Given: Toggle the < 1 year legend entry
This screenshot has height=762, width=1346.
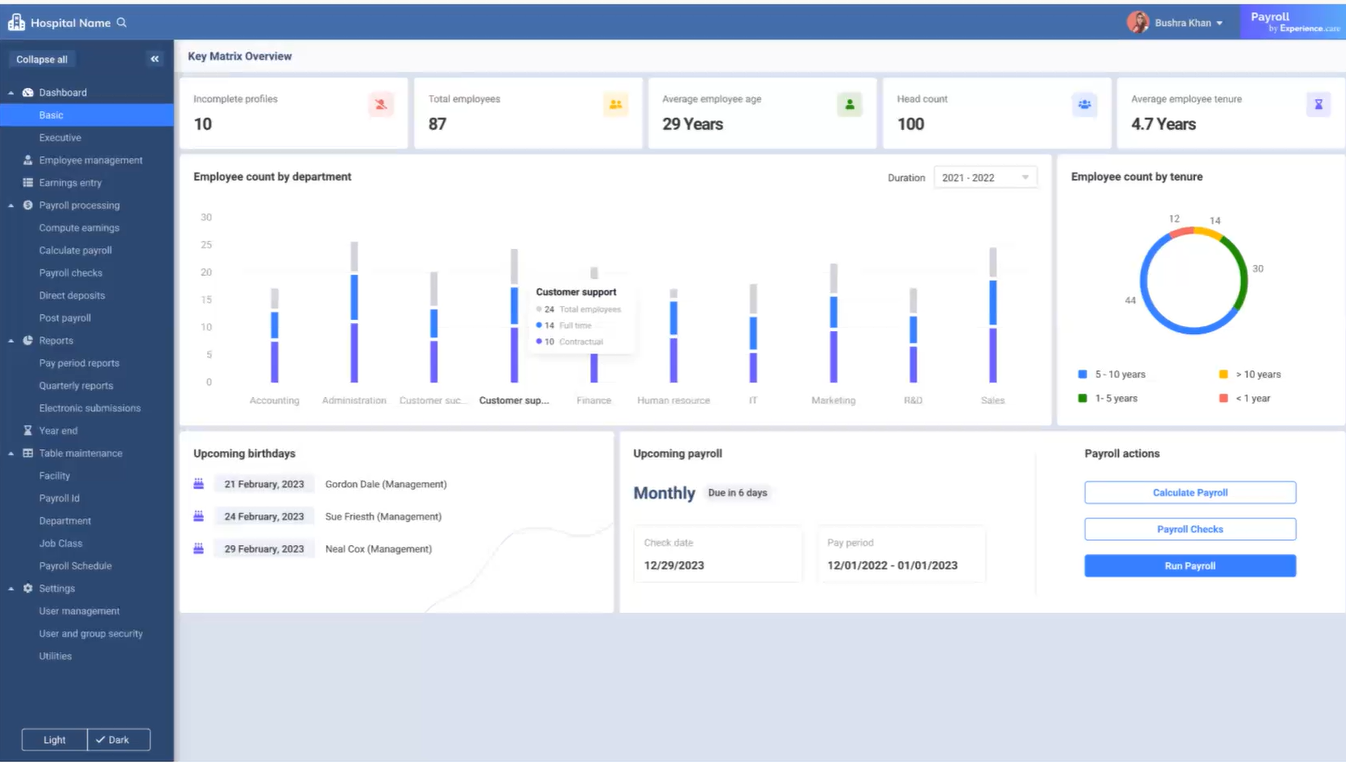Looking at the screenshot, I should pos(1244,398).
